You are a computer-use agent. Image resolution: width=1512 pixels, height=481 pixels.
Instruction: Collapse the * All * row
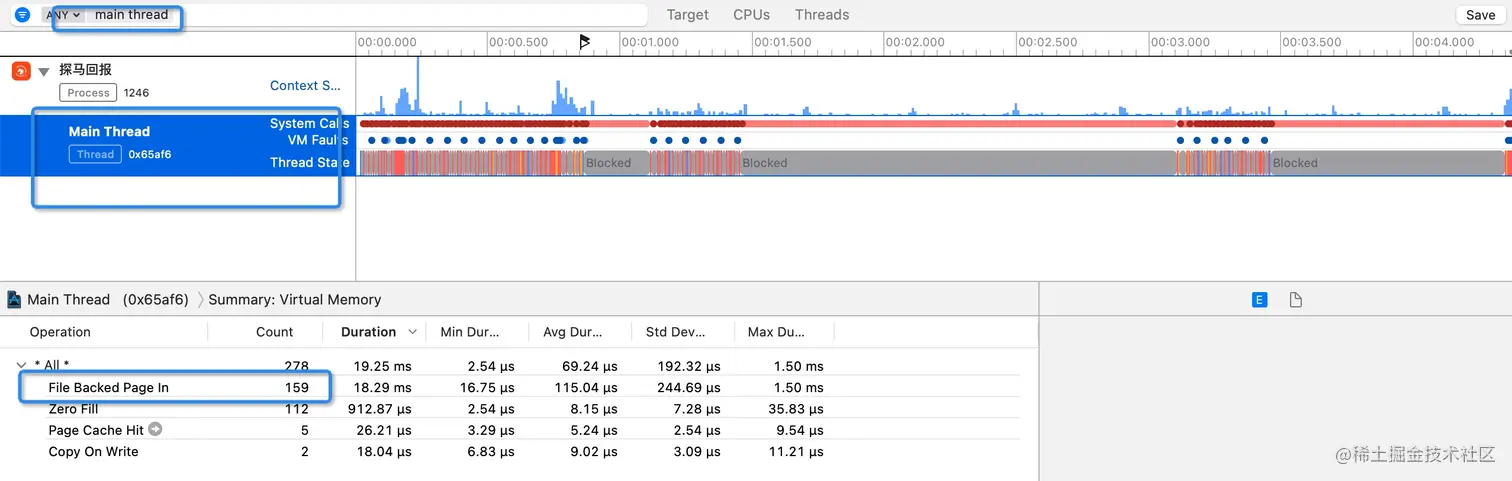(x=22, y=365)
